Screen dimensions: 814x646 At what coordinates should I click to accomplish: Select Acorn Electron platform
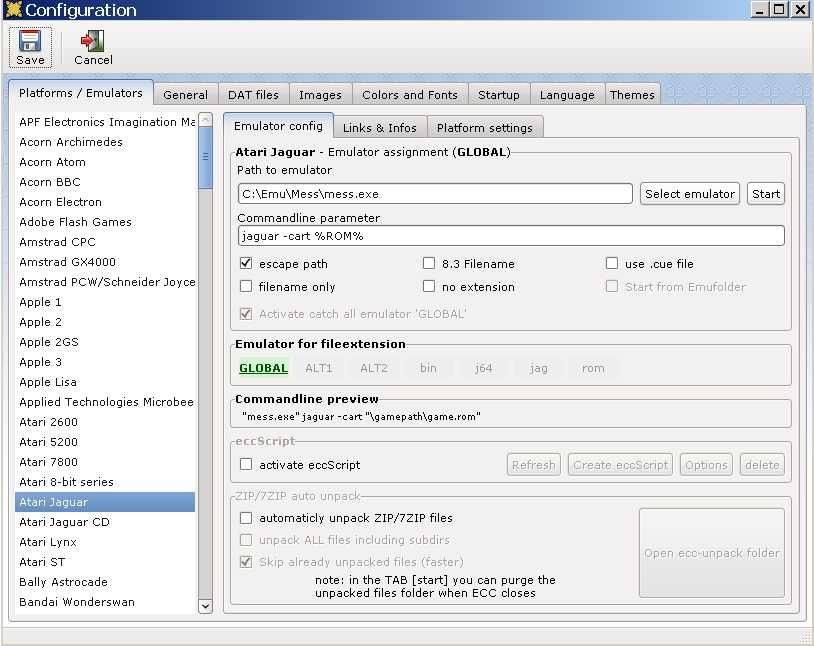pyautogui.click(x=105, y=202)
